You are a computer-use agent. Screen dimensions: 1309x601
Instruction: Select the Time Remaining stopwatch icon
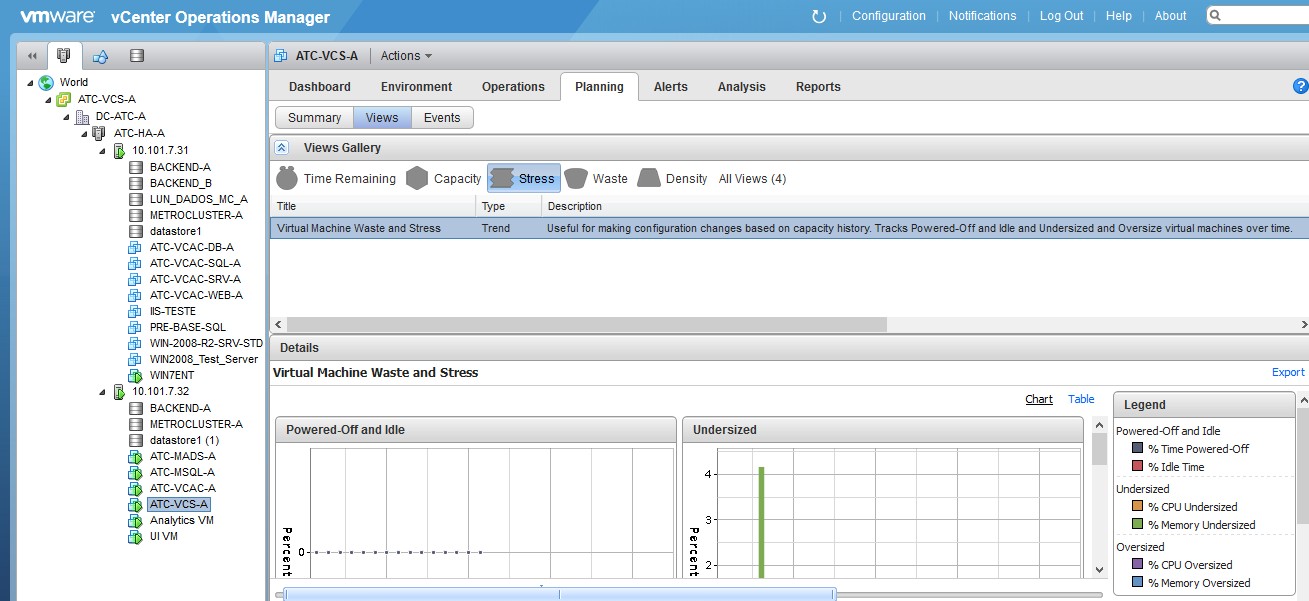pyautogui.click(x=287, y=179)
